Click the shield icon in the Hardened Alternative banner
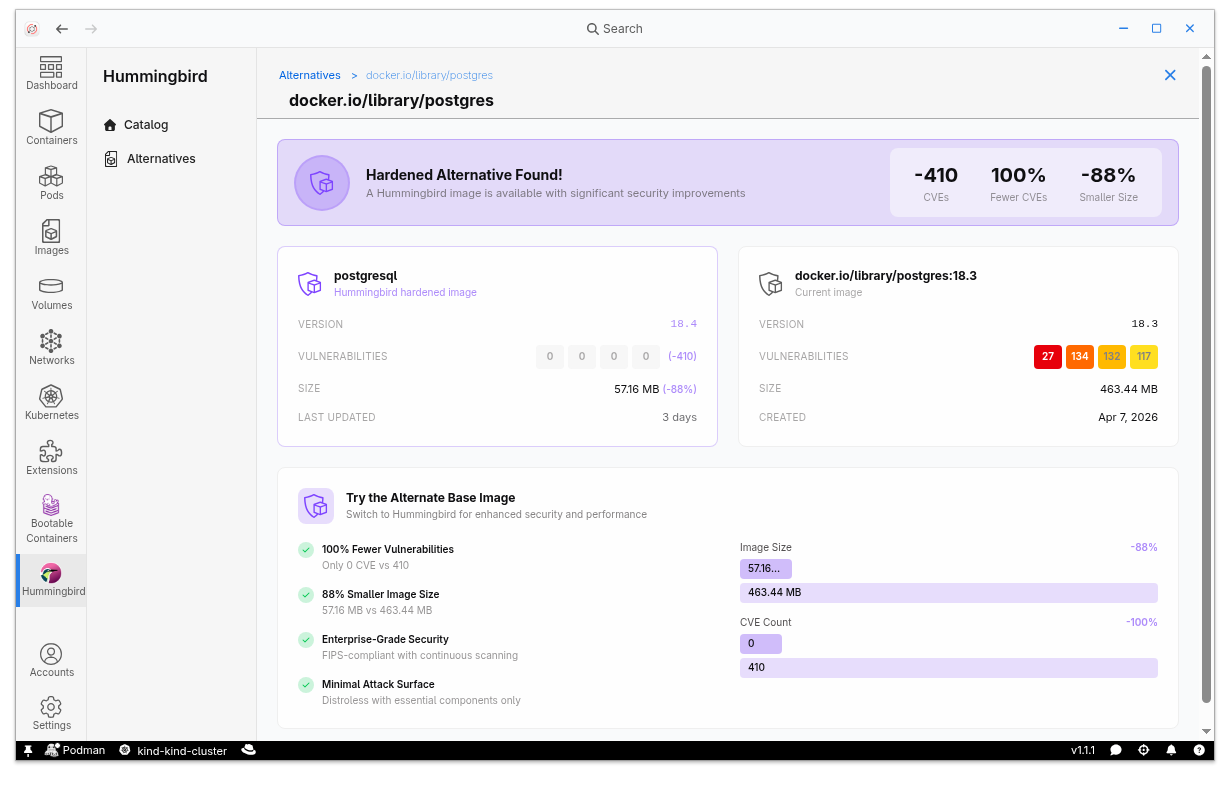Screen dimensions: 1230x793 (x=321, y=183)
